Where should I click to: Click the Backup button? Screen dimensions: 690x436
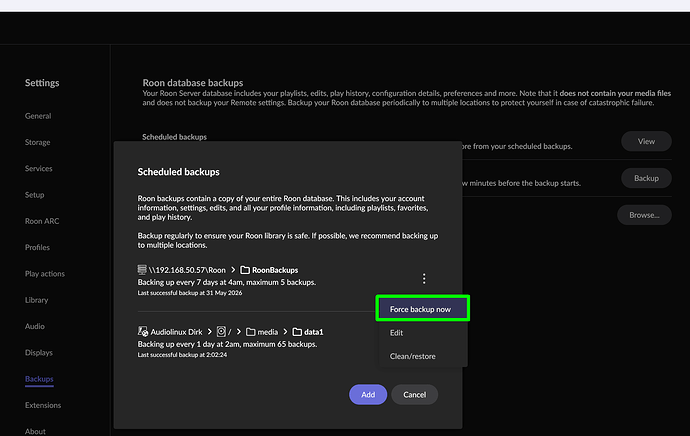(646, 178)
